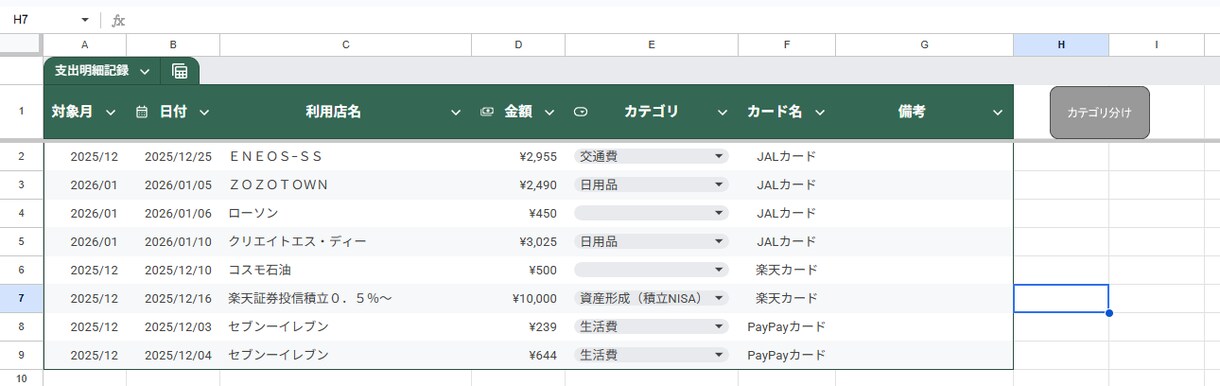This screenshot has height=386, width=1220.
Task: Expand the 備考 column filter
Action: [997, 112]
